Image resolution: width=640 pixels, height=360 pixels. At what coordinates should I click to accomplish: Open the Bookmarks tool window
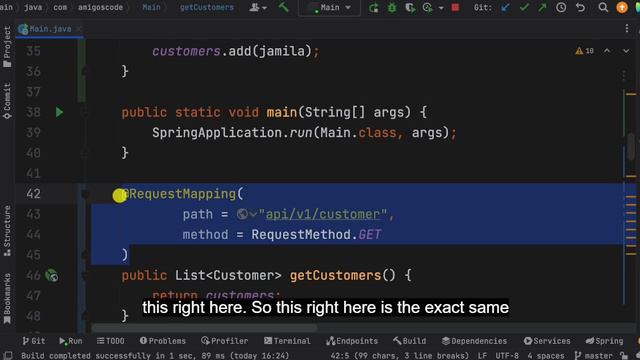tap(7, 299)
